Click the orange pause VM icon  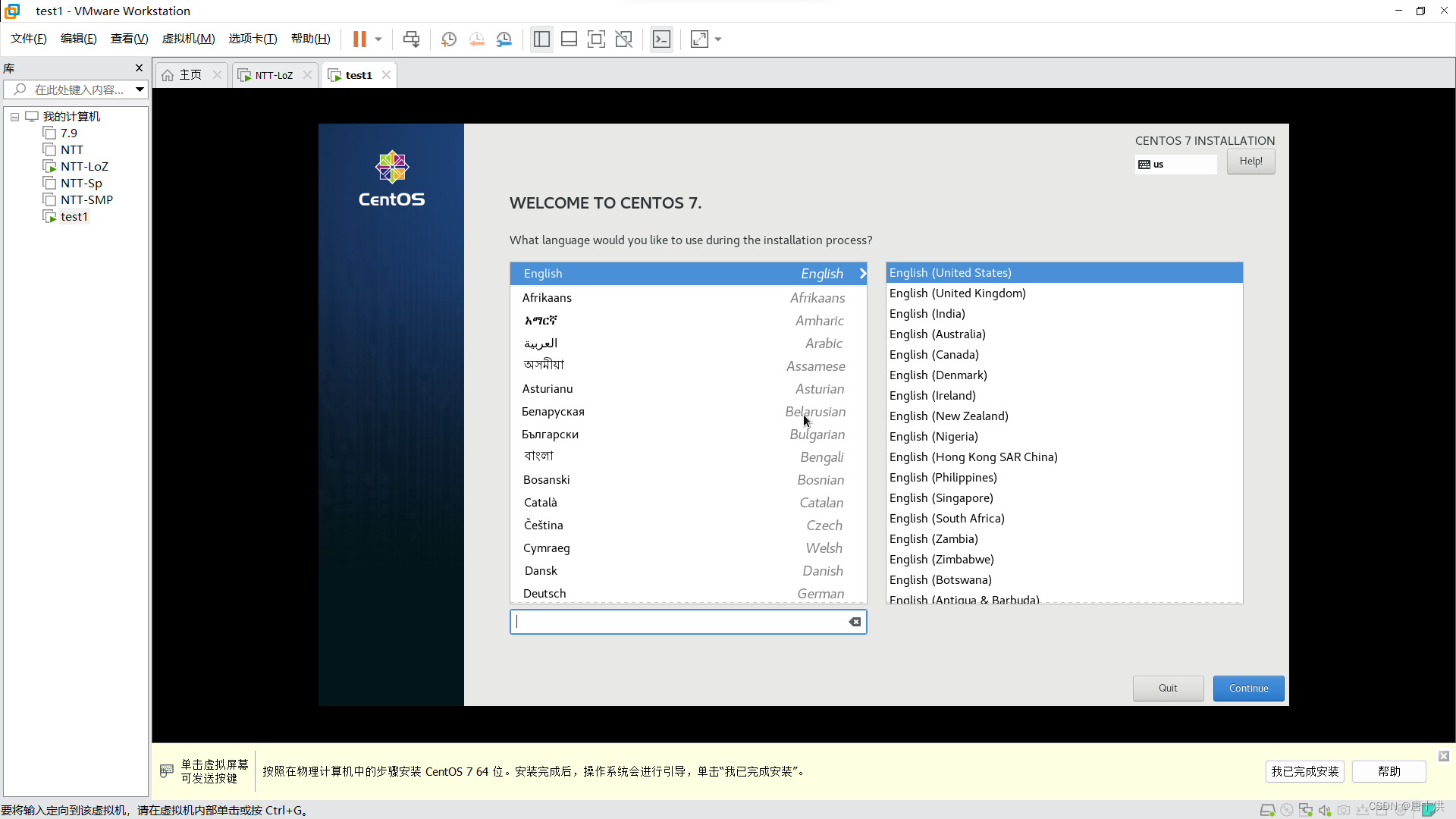359,39
